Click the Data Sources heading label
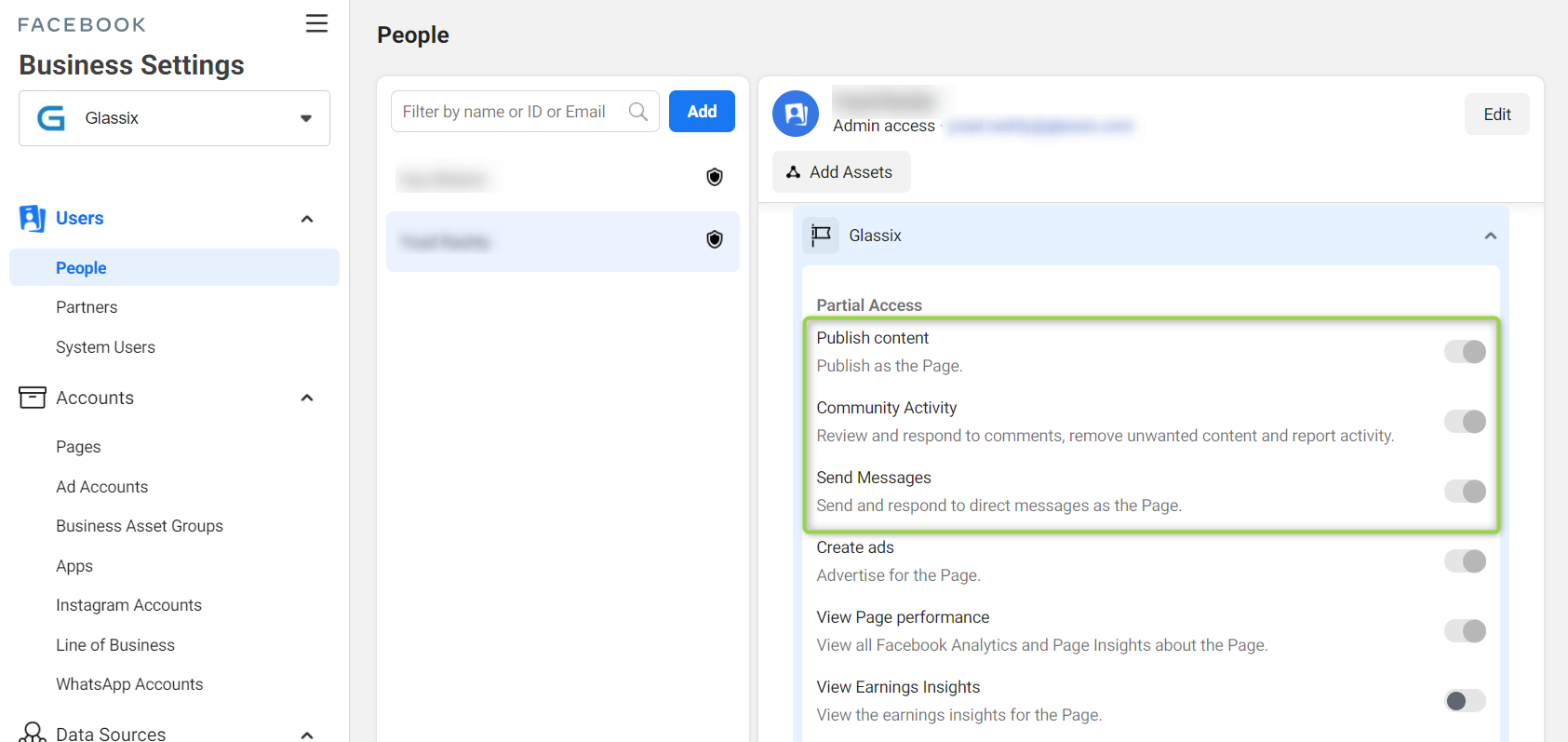This screenshot has width=1568, height=742. tap(111, 734)
